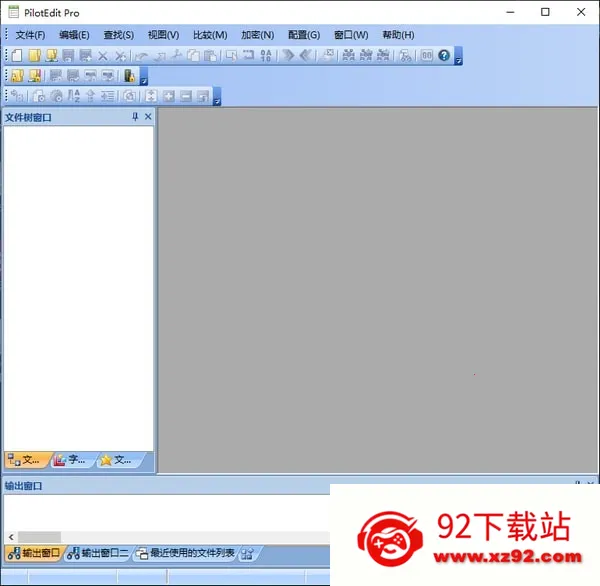Open FTP file using folder-on-monitor icon

tap(51, 55)
